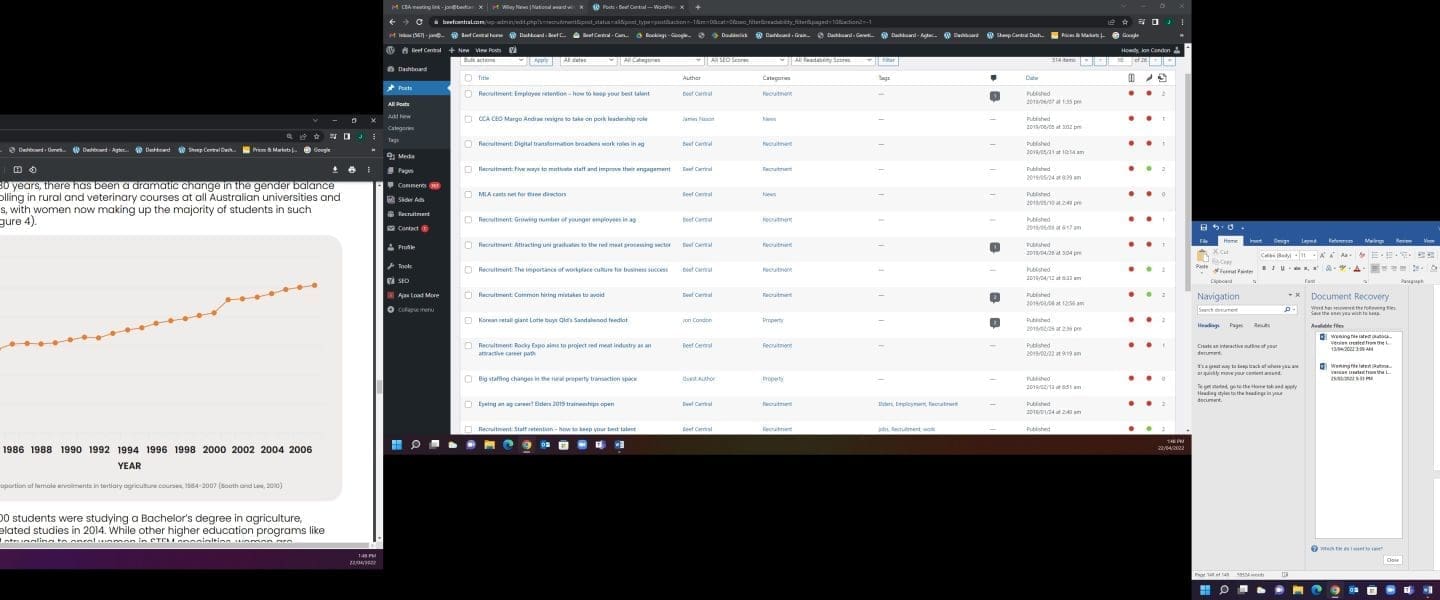Click the current page number field in pagination
The height and width of the screenshot is (600, 1440).
tap(1122, 60)
